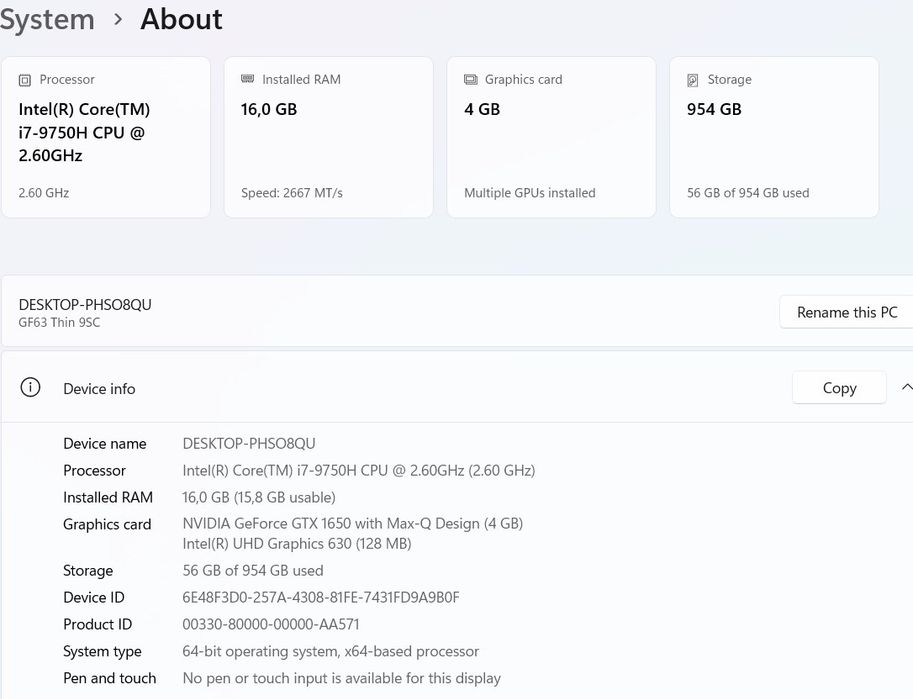Viewport: 913px width, 699px height.
Task: Click the Graphics card title label
Action: pyautogui.click(x=523, y=80)
